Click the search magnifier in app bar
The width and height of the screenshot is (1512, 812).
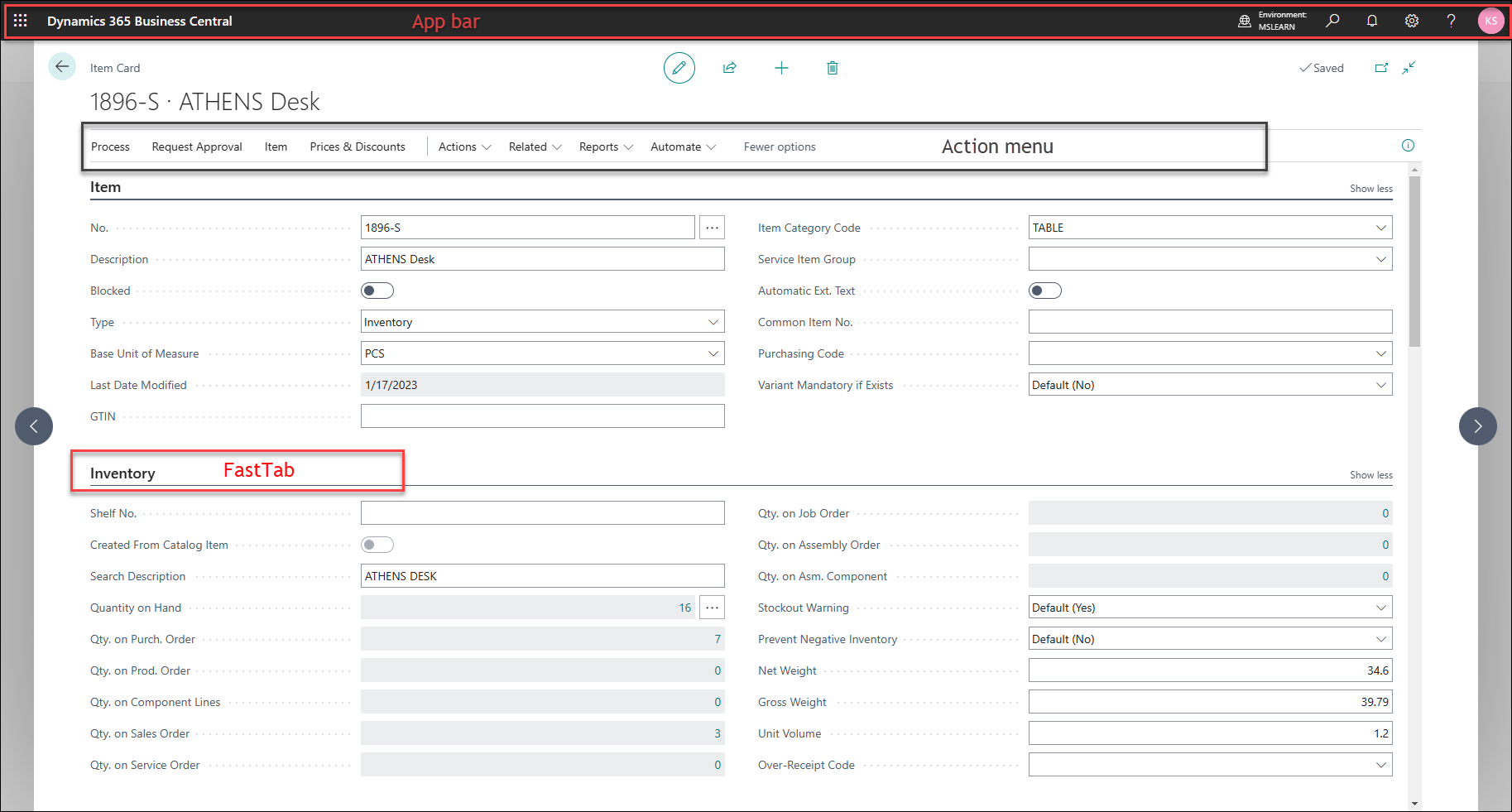tap(1332, 21)
